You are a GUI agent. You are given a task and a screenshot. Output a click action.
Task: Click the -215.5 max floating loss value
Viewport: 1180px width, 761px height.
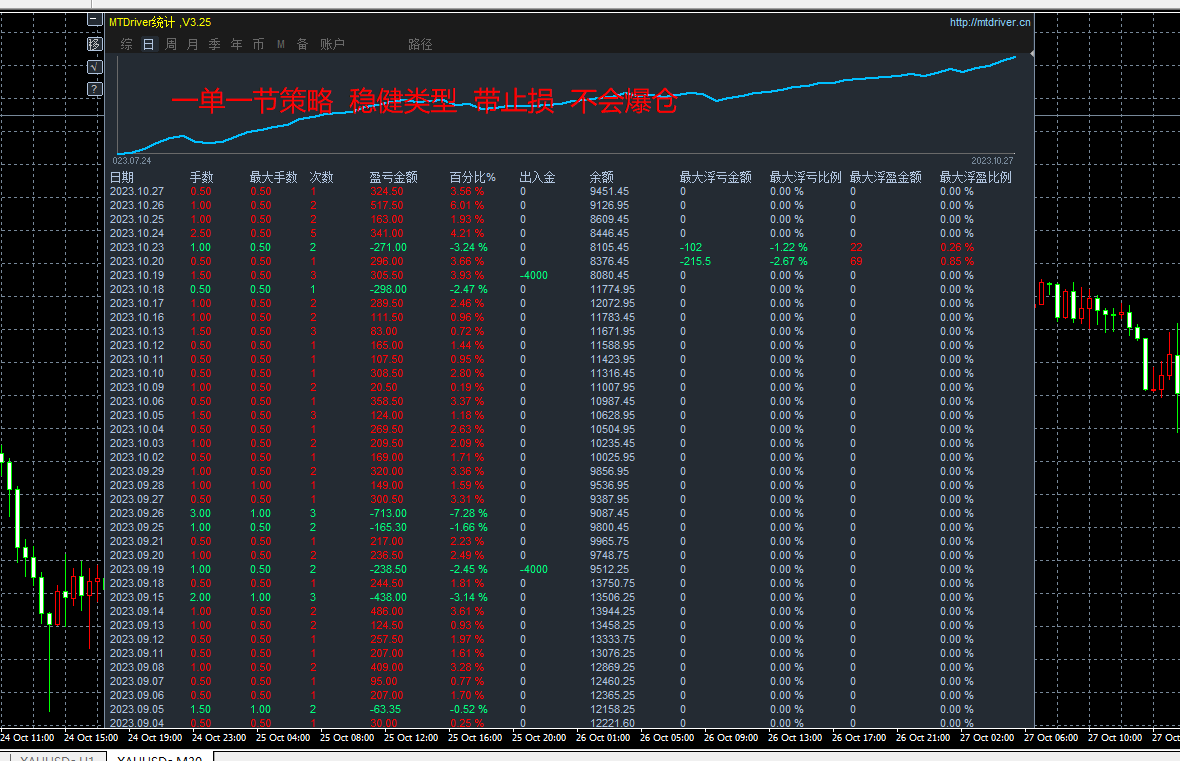coord(695,262)
